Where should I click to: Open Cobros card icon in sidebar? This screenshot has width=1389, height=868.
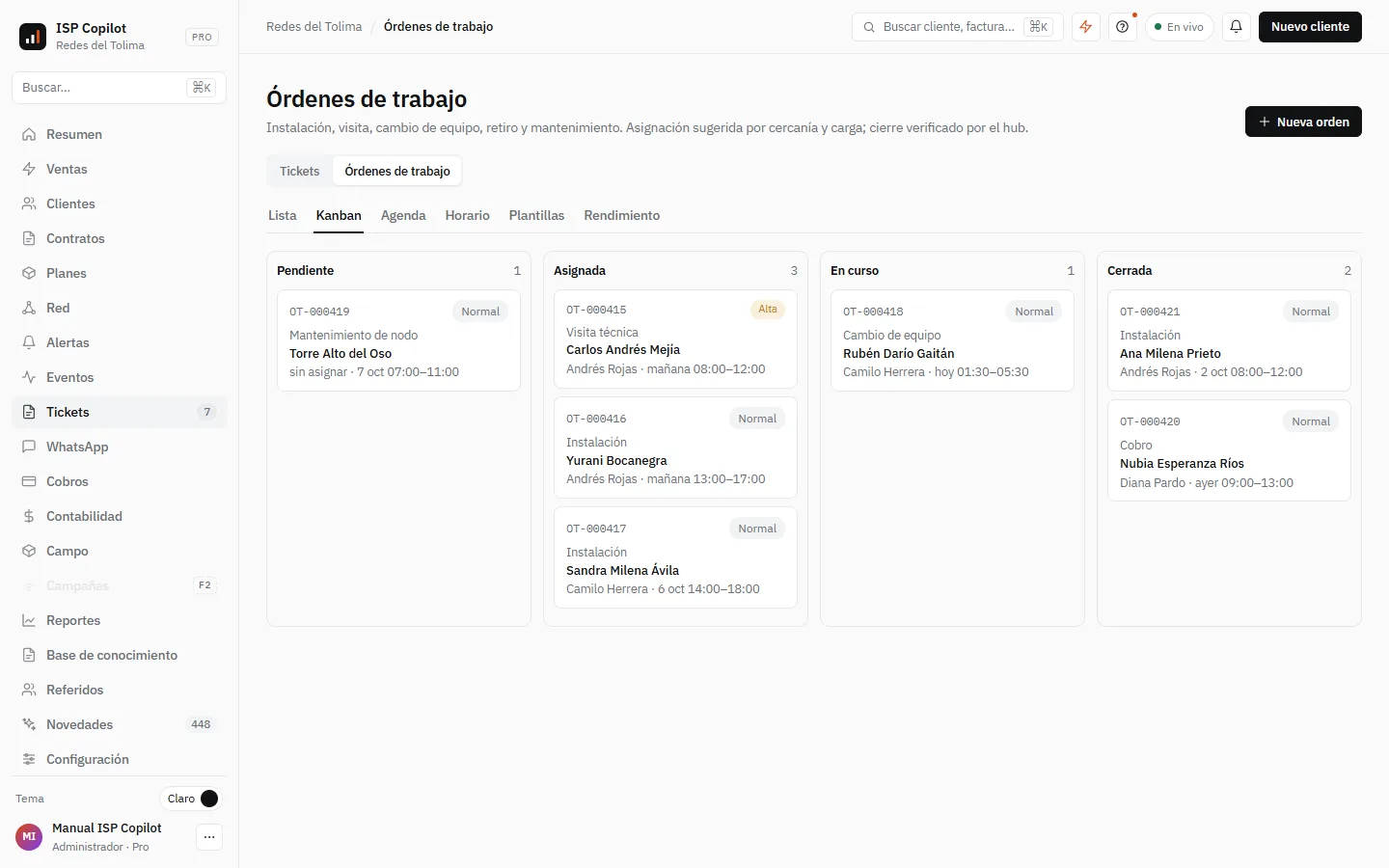pos(29,481)
